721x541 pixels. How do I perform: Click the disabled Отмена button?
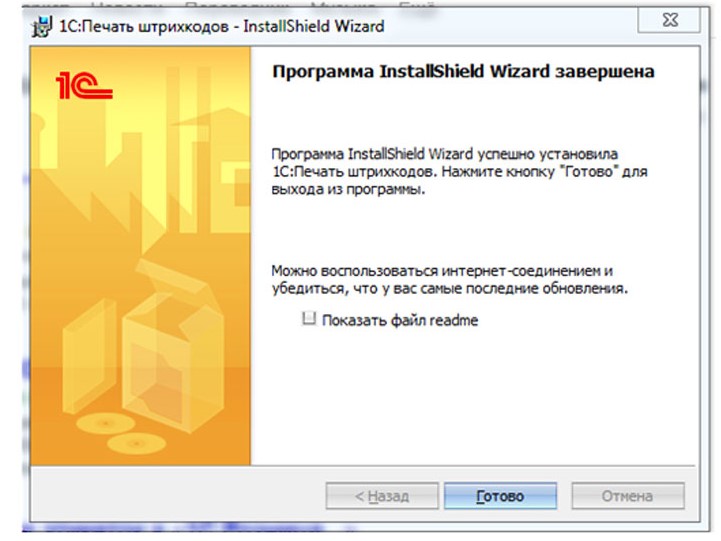coord(628,496)
